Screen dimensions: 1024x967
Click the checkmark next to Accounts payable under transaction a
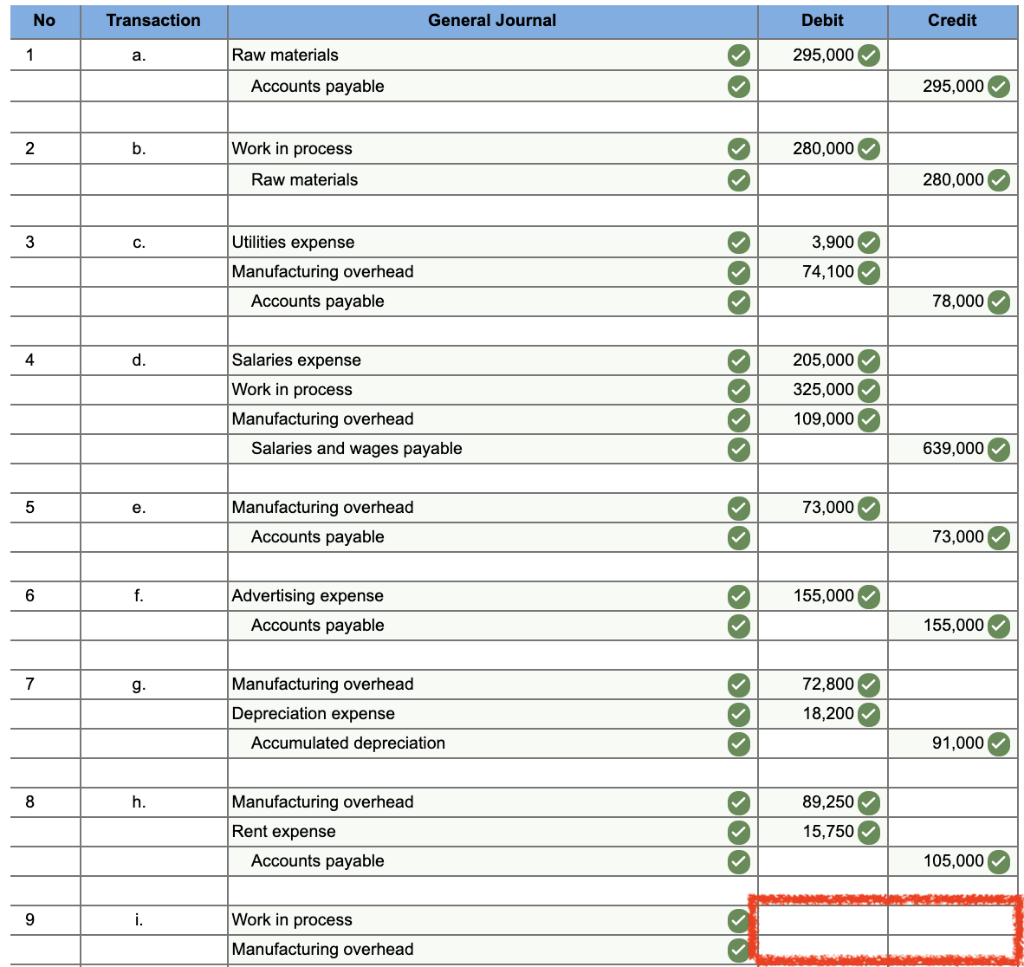point(737,86)
